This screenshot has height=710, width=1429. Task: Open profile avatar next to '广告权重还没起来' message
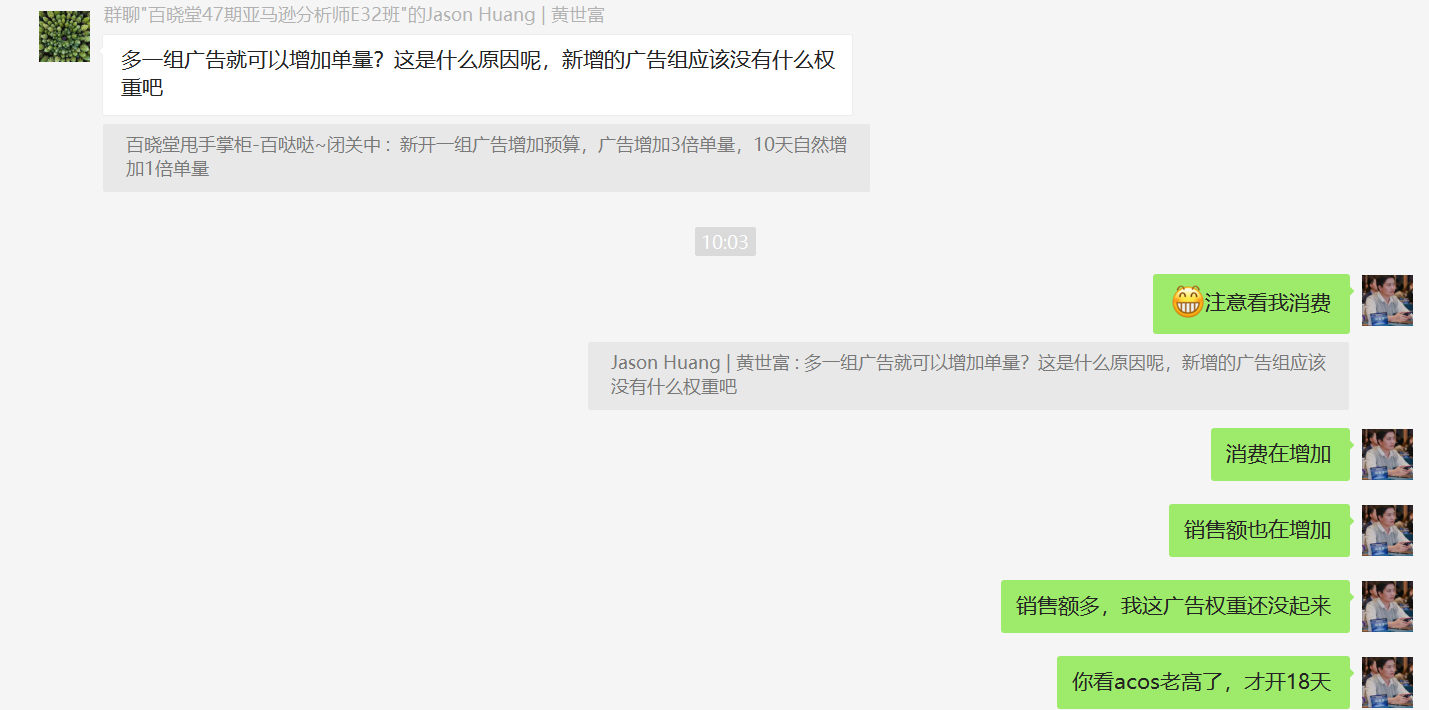pyautogui.click(x=1387, y=606)
